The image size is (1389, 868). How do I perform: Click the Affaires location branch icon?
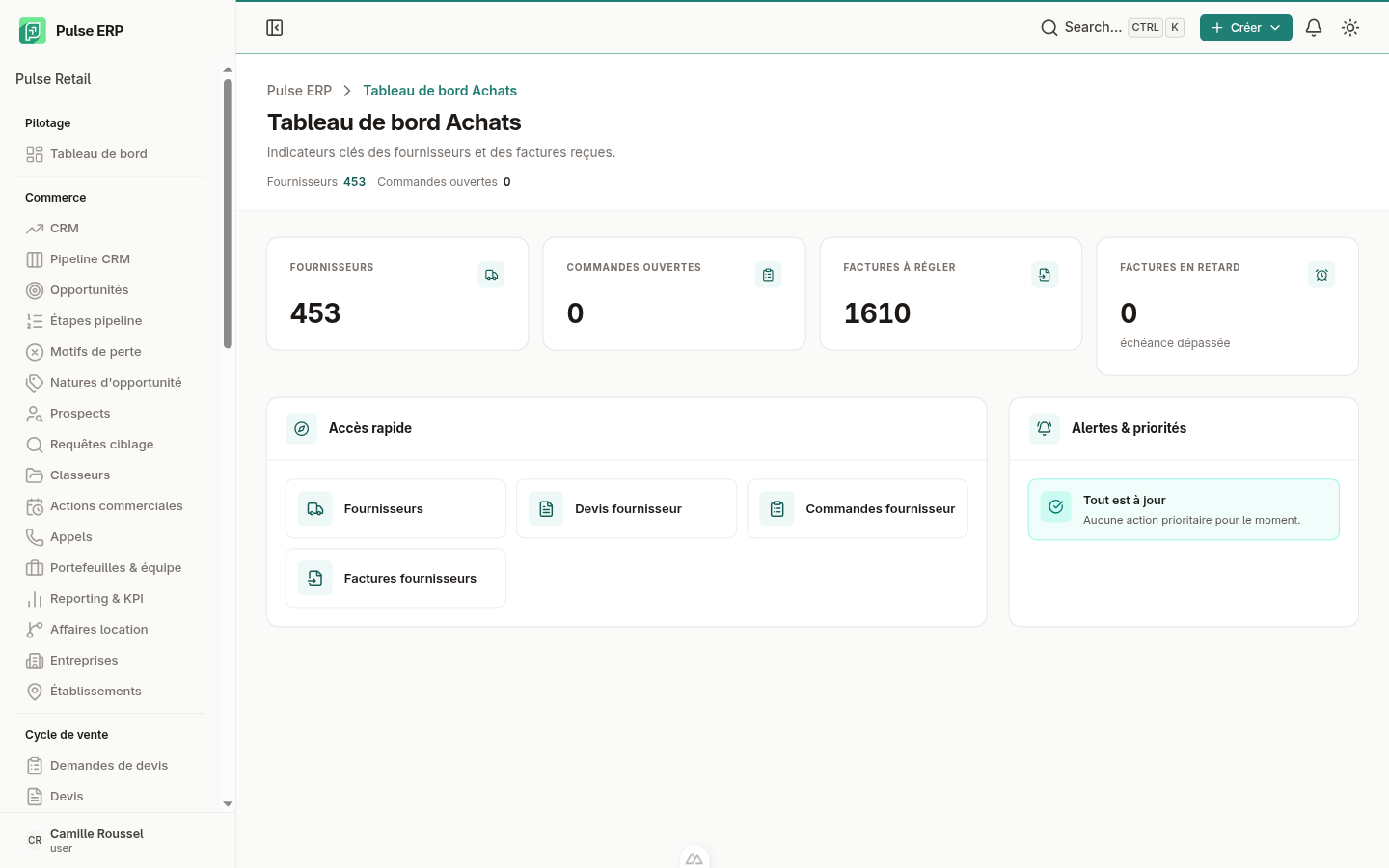[x=35, y=630]
